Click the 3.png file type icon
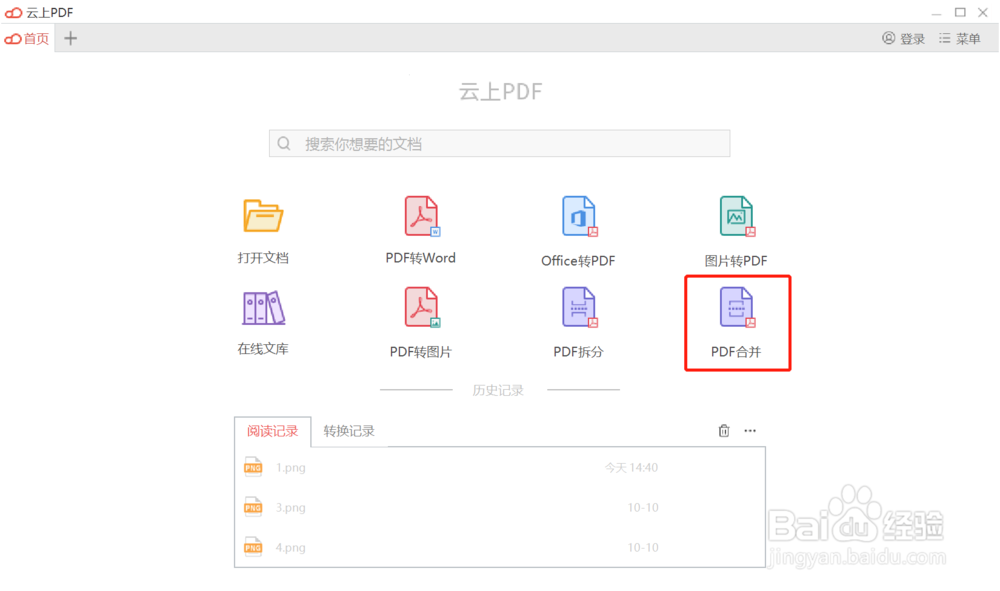 tap(253, 507)
